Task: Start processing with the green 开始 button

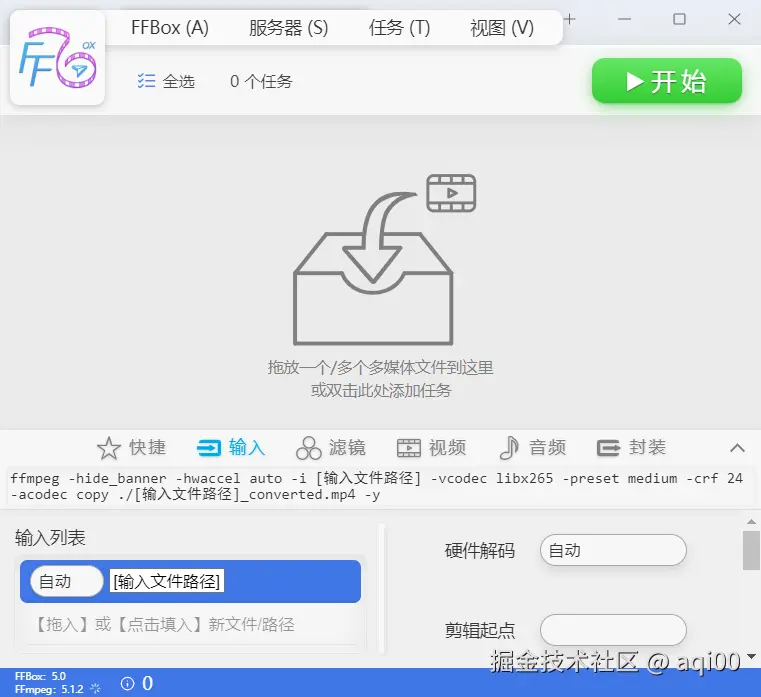Action: click(666, 81)
